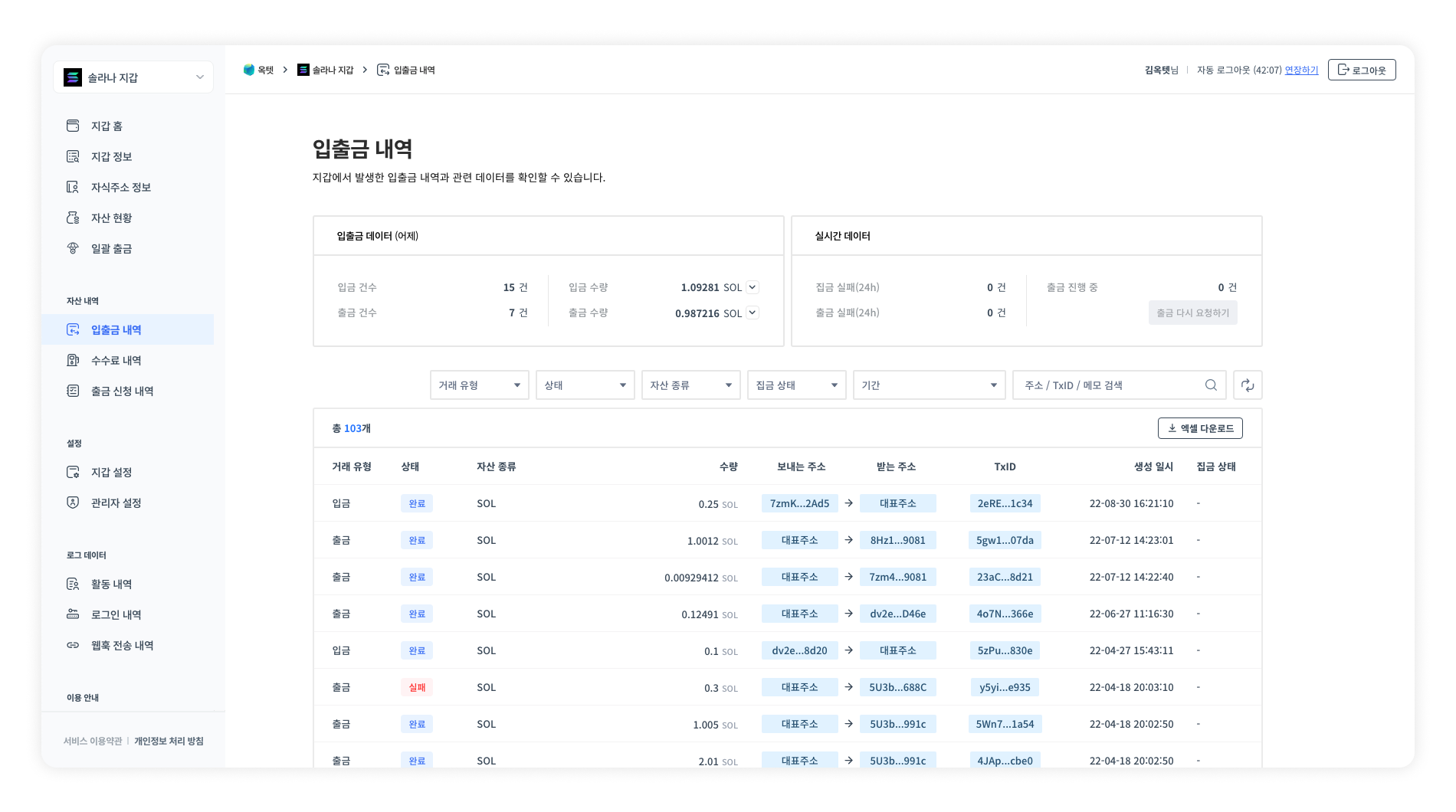Open the 거래 유형 filter dropdown
The height and width of the screenshot is (812, 1456).
[480, 385]
